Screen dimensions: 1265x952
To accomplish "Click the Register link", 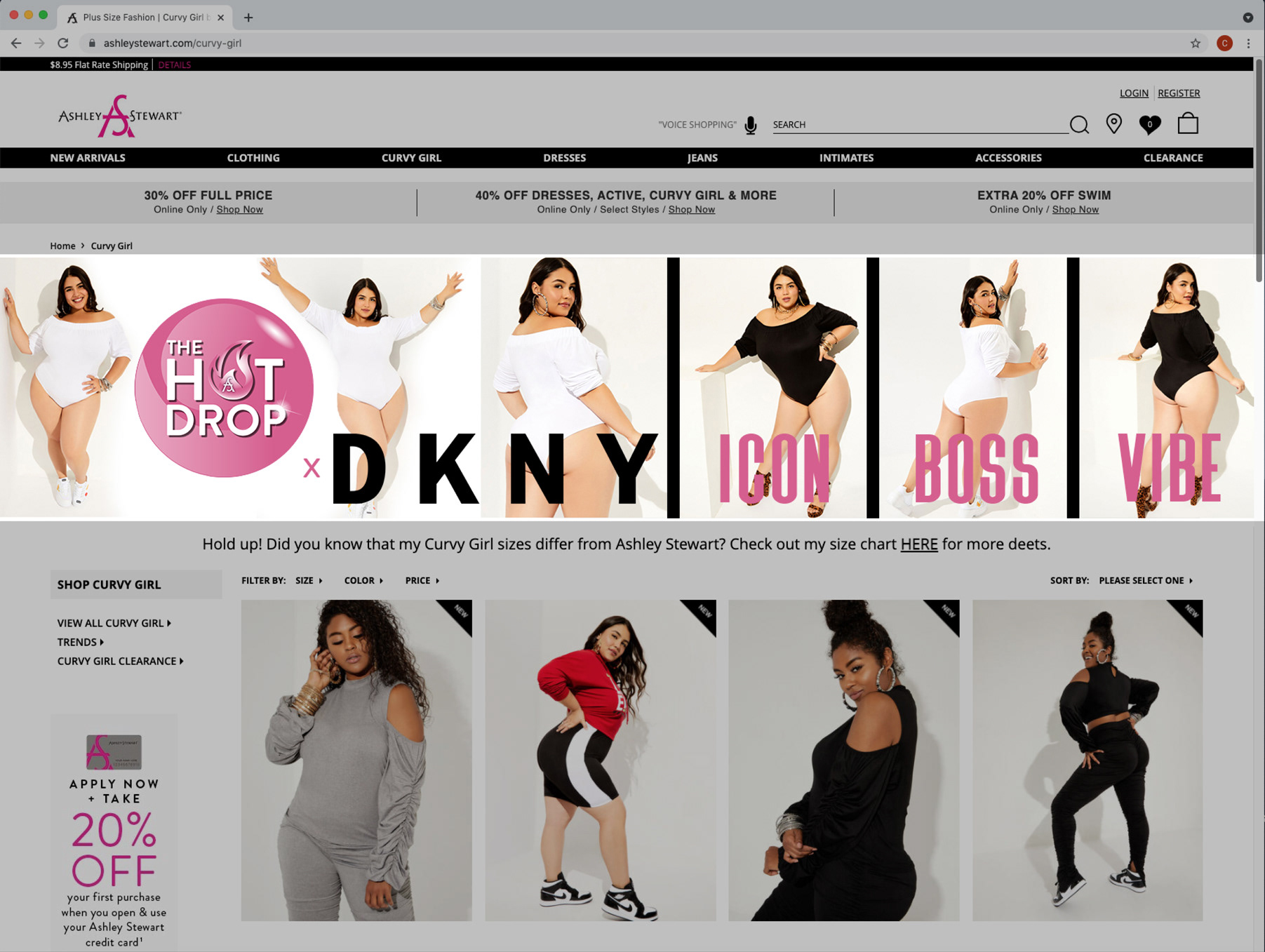I will (x=1179, y=93).
